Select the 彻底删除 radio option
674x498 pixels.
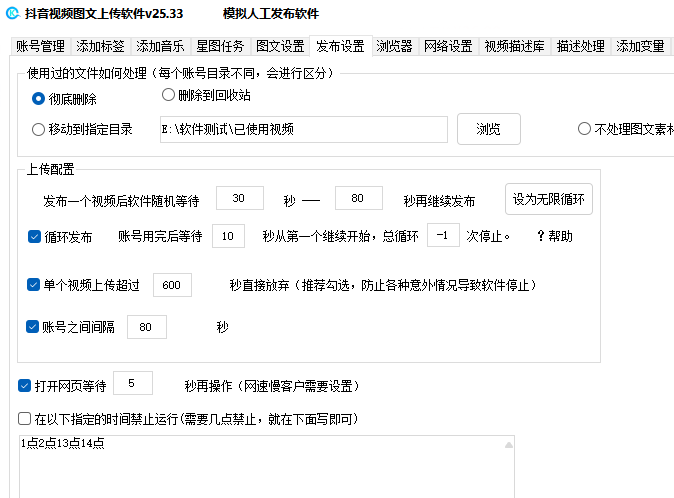39,99
